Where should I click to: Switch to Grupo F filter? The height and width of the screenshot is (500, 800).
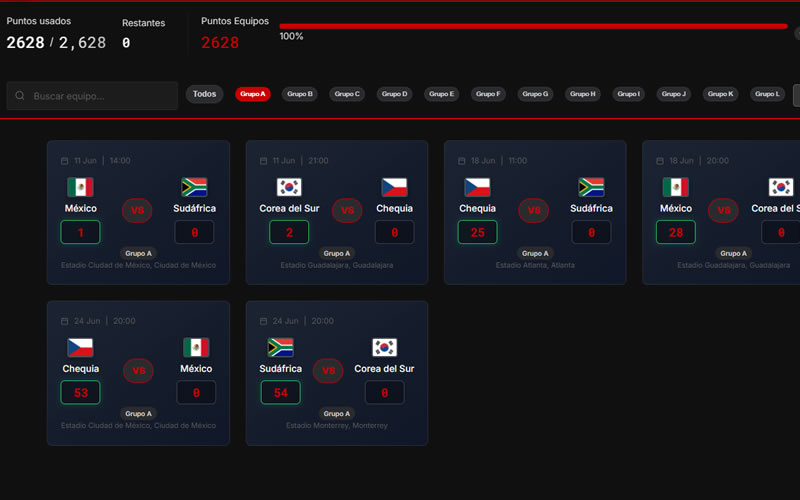point(488,94)
